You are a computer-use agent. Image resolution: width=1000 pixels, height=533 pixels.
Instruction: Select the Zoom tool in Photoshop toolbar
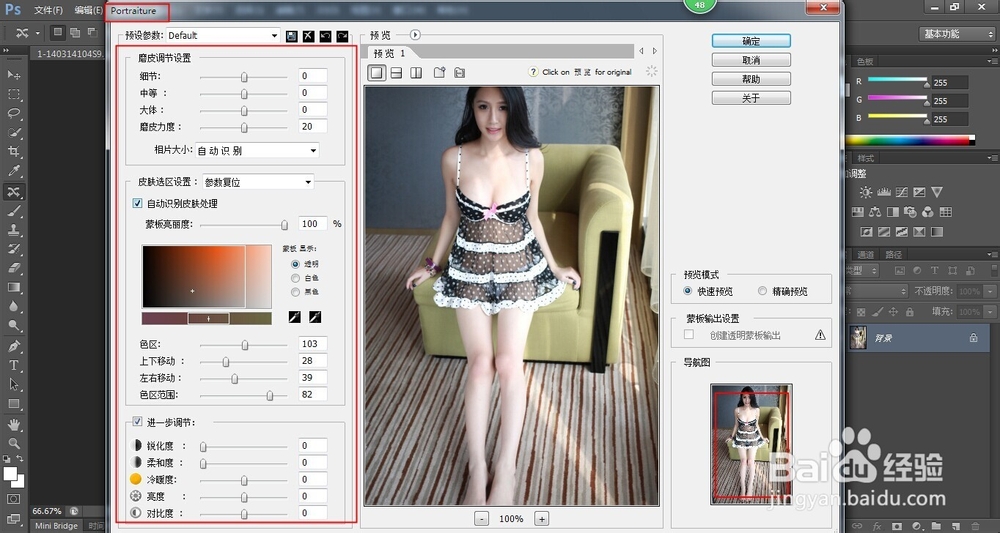13,443
